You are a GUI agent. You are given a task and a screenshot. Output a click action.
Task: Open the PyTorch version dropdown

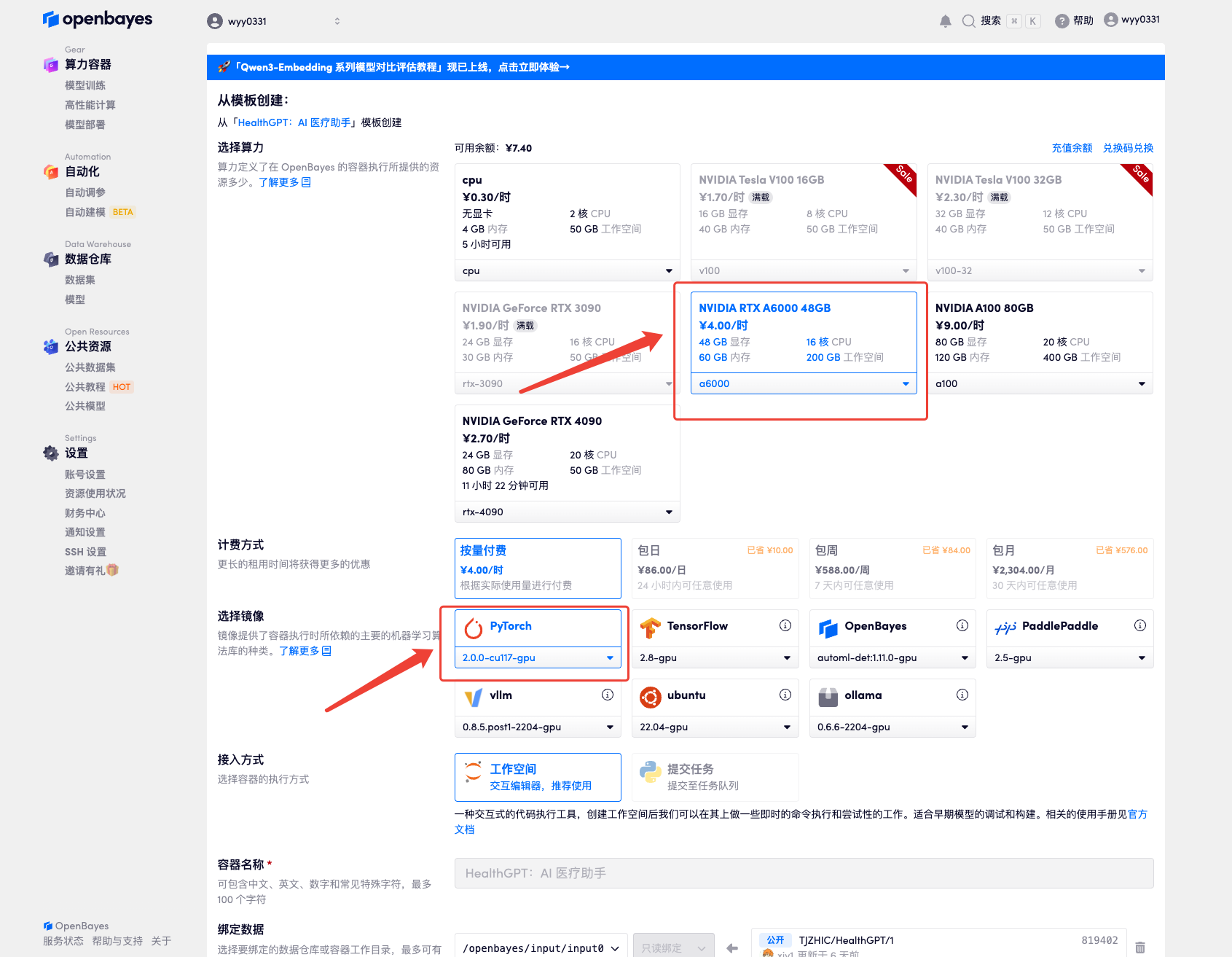pos(538,657)
